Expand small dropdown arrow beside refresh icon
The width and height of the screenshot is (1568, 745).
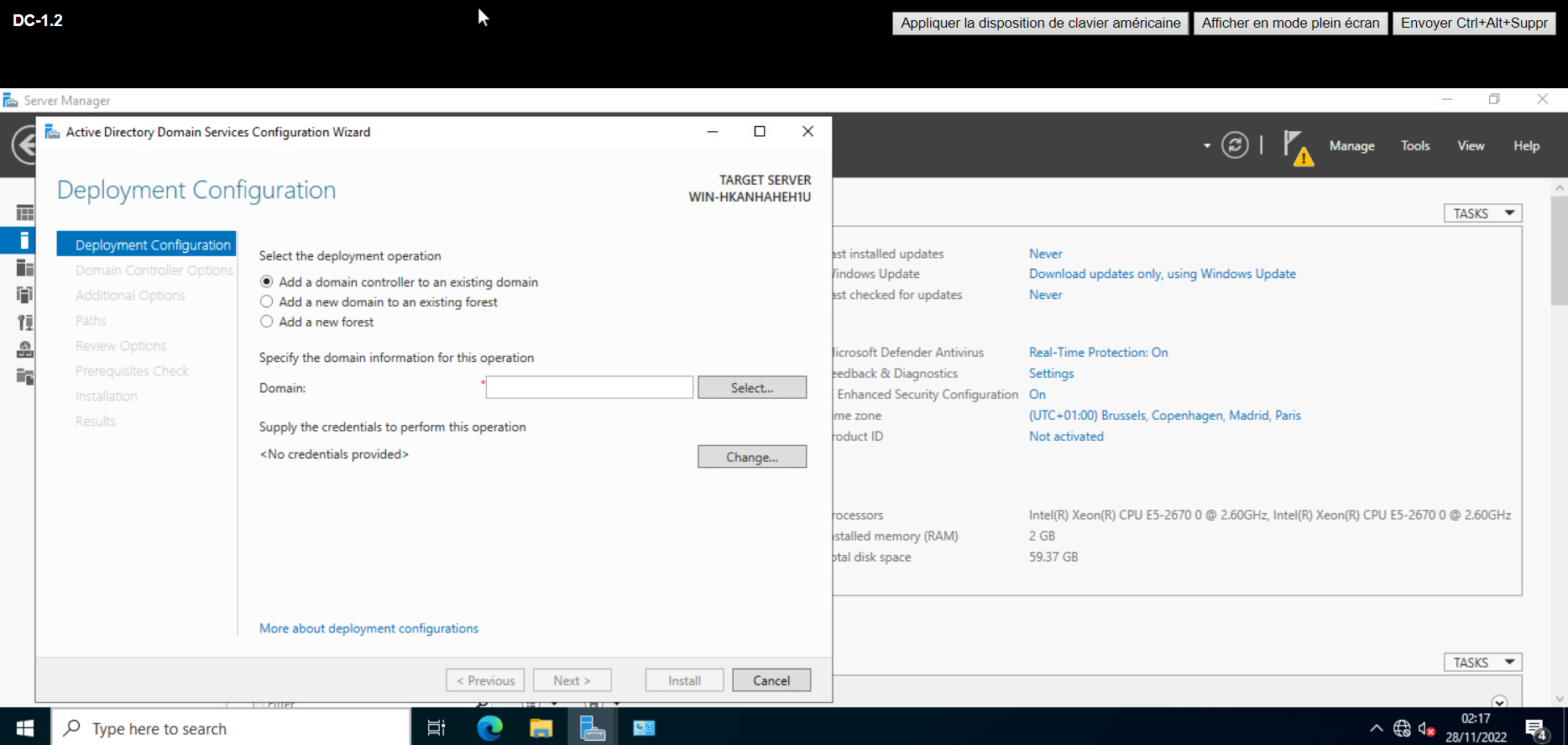(1207, 146)
